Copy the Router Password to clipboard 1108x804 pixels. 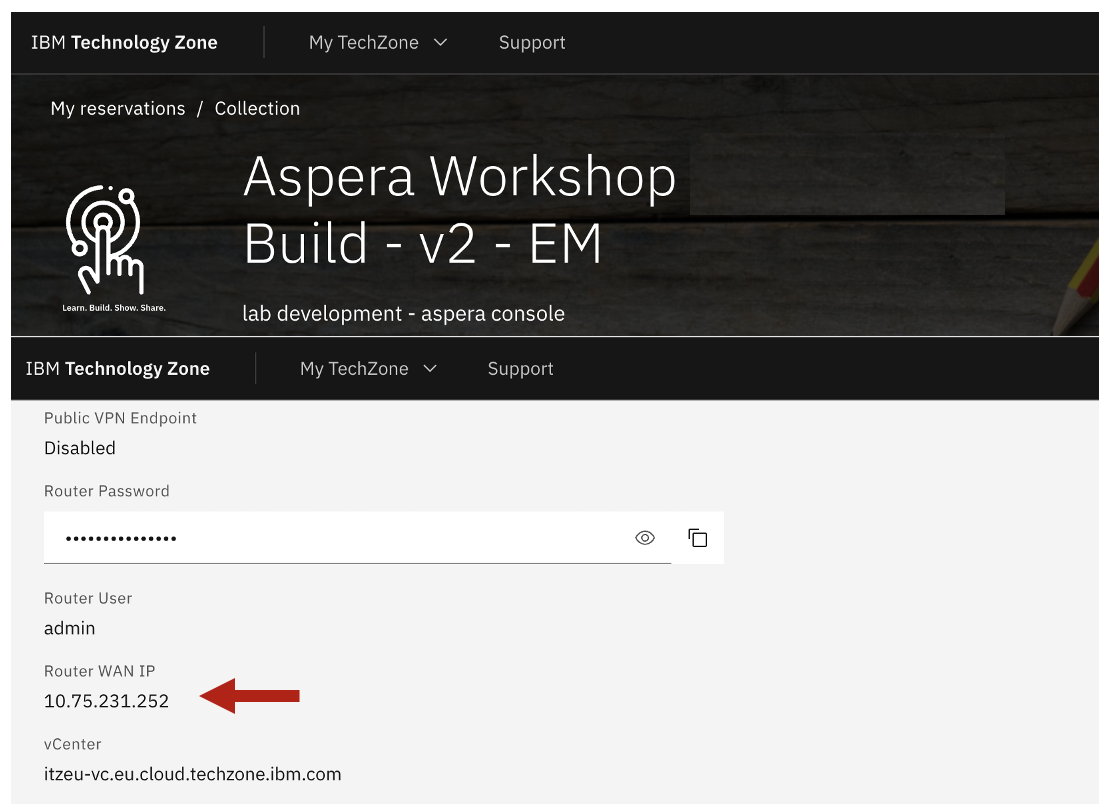pyautogui.click(x=697, y=538)
